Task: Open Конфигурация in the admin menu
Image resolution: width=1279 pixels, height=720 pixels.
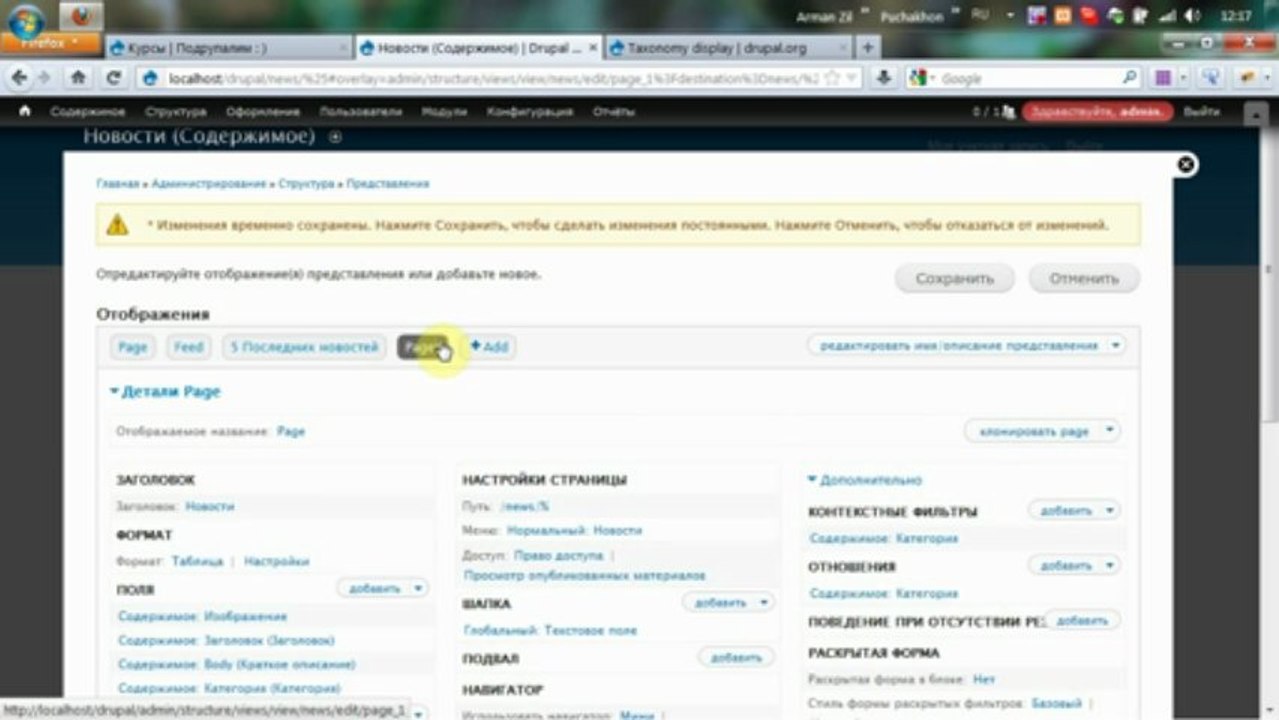Action: click(x=530, y=112)
